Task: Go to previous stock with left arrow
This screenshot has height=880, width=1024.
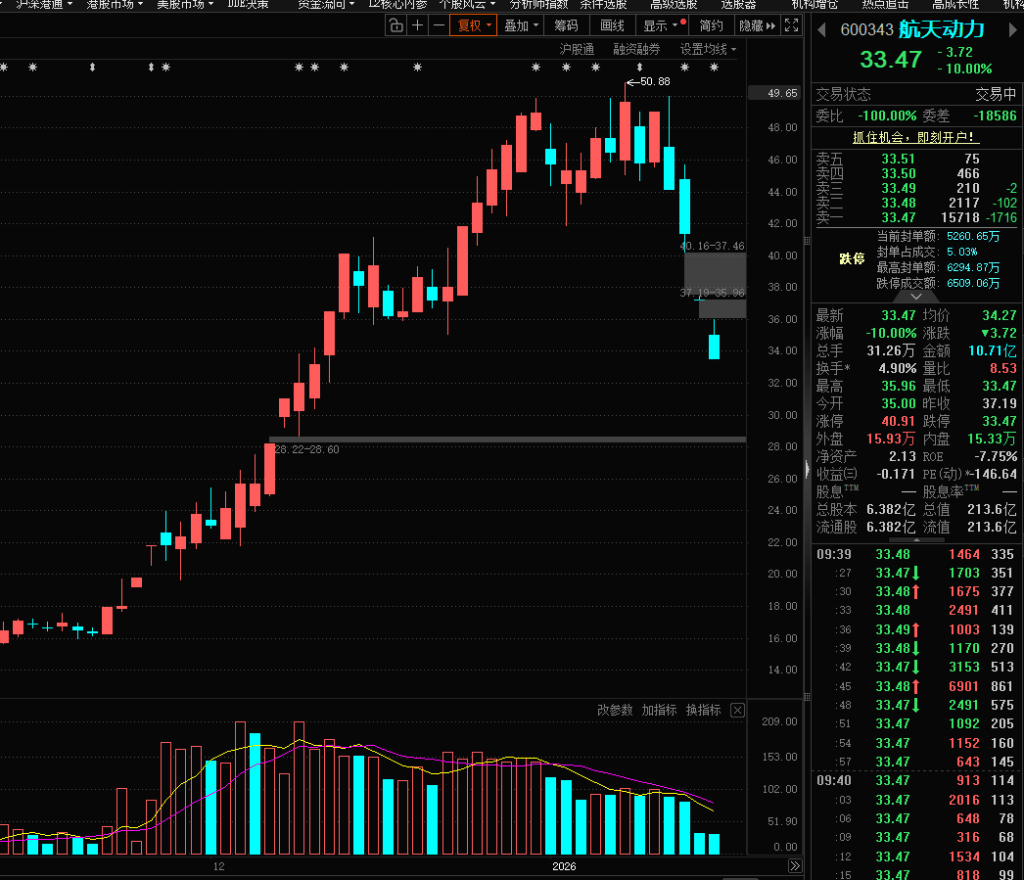Action: 823,30
